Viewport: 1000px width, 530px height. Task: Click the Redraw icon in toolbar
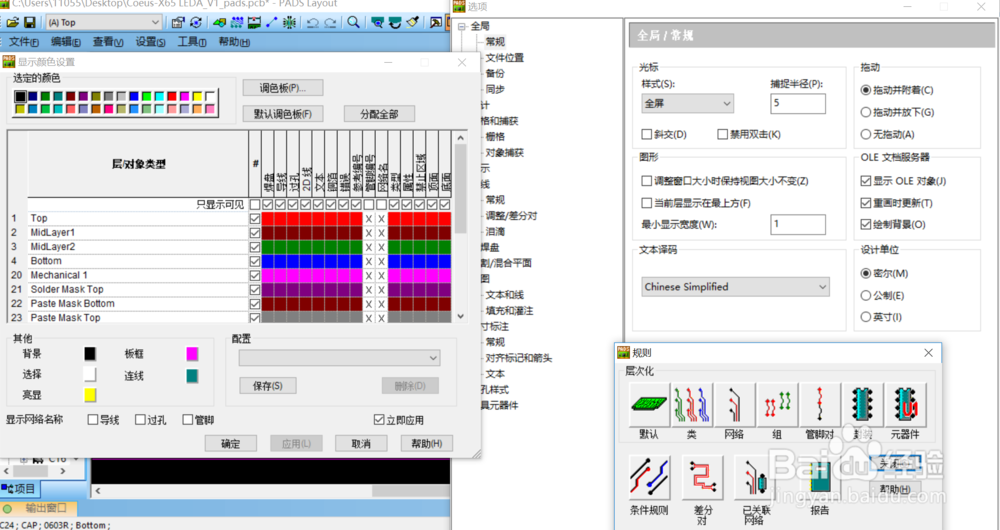pyautogui.click(x=395, y=23)
